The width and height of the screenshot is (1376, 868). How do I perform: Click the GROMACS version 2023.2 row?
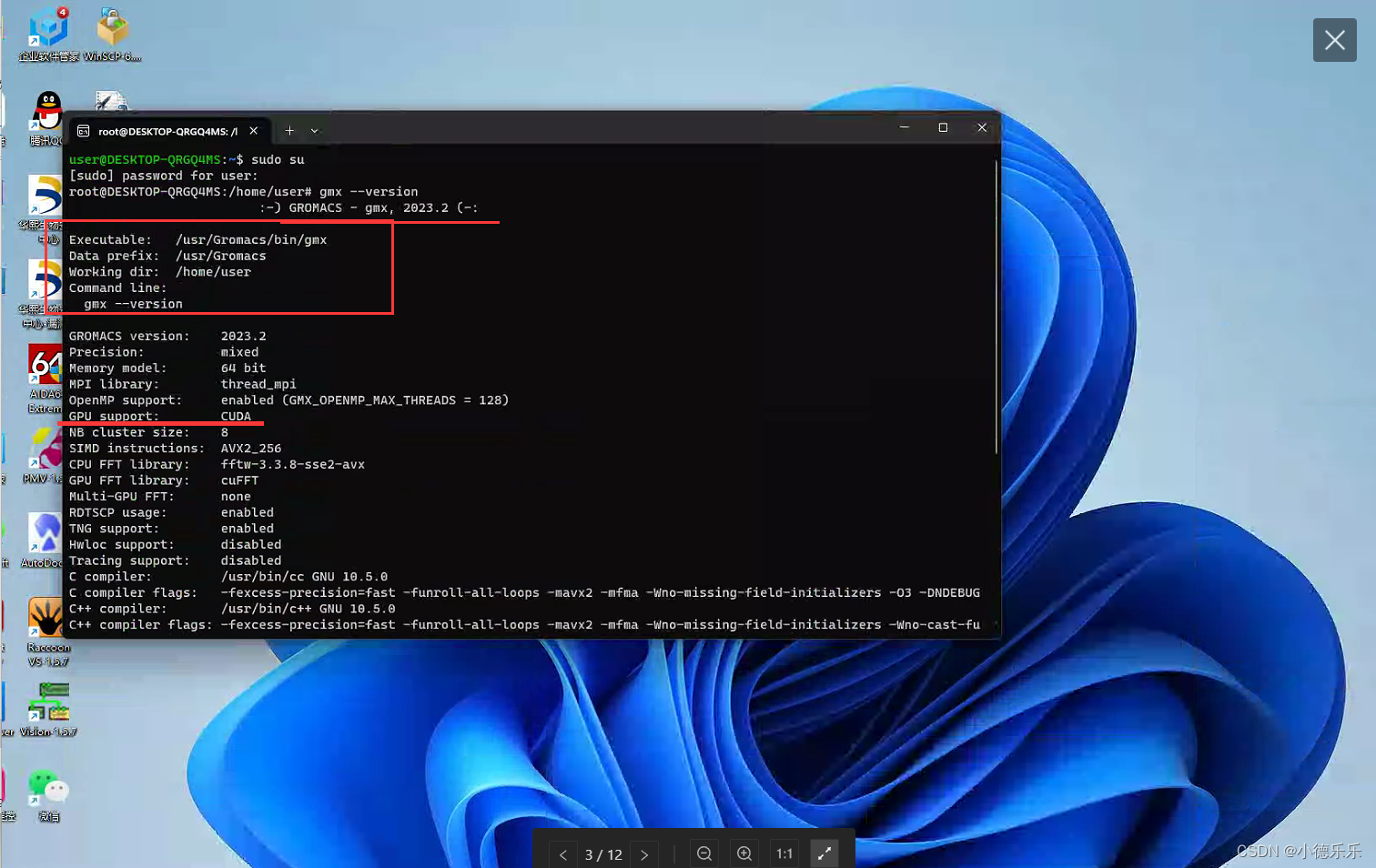coord(167,336)
